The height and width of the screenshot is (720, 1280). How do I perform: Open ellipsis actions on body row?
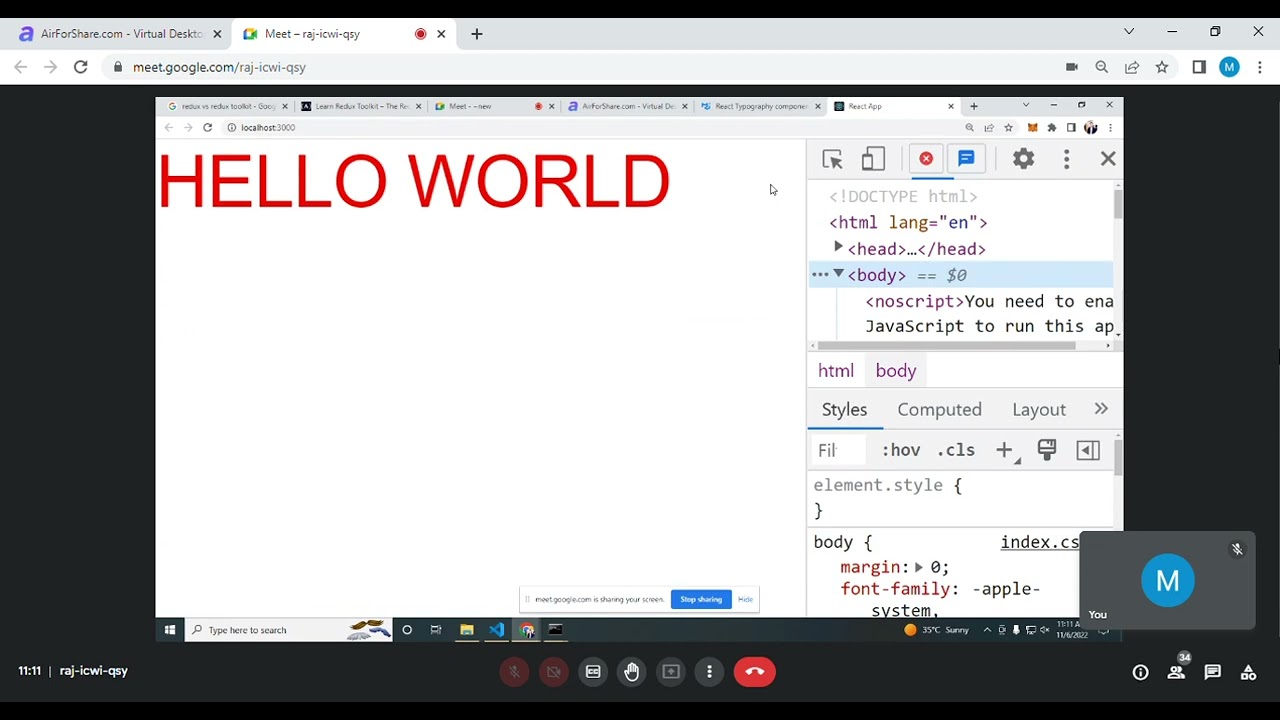coord(820,274)
